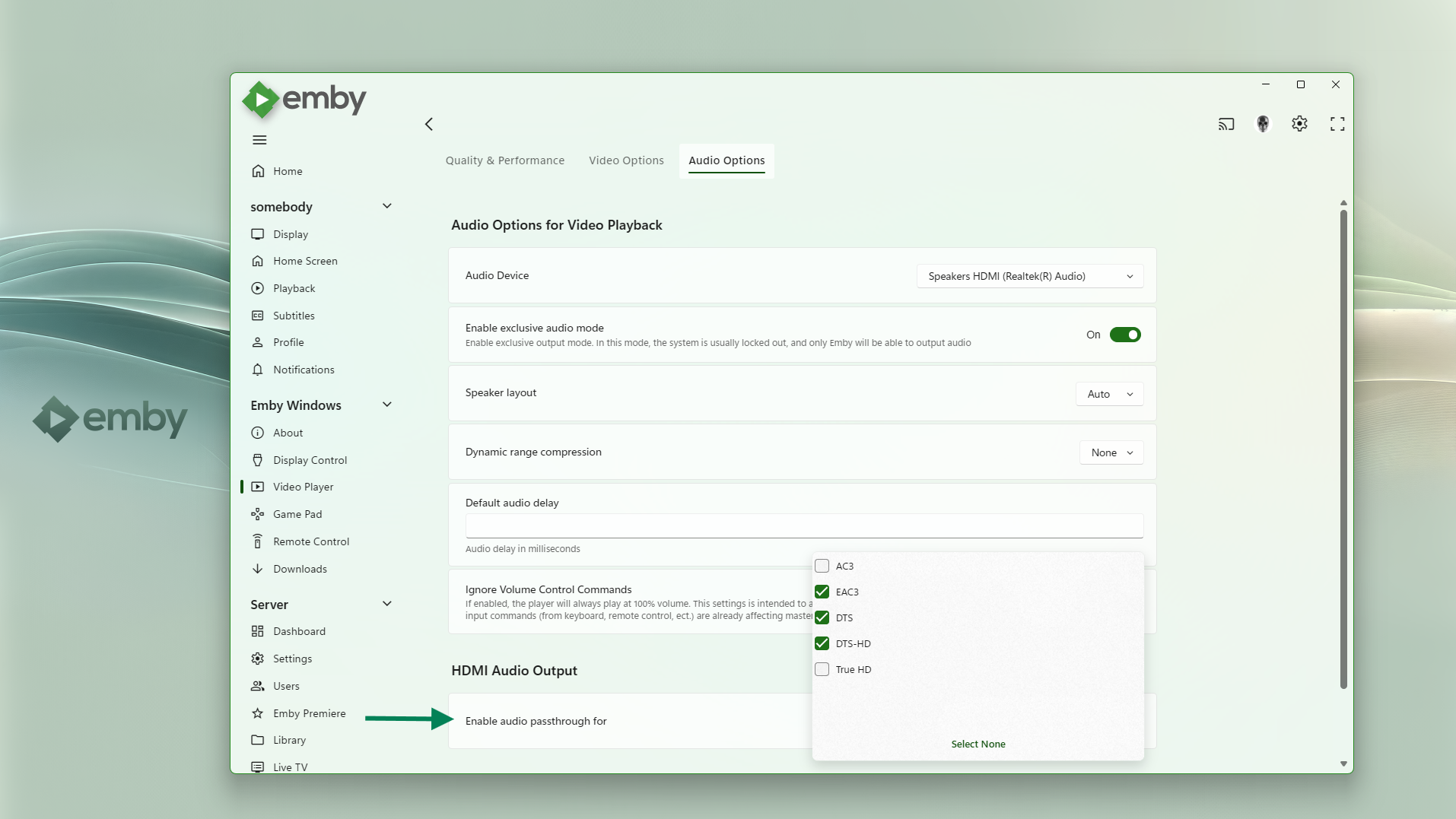Click the Profile person icon
The height and width of the screenshot is (819, 1456).
tap(258, 342)
